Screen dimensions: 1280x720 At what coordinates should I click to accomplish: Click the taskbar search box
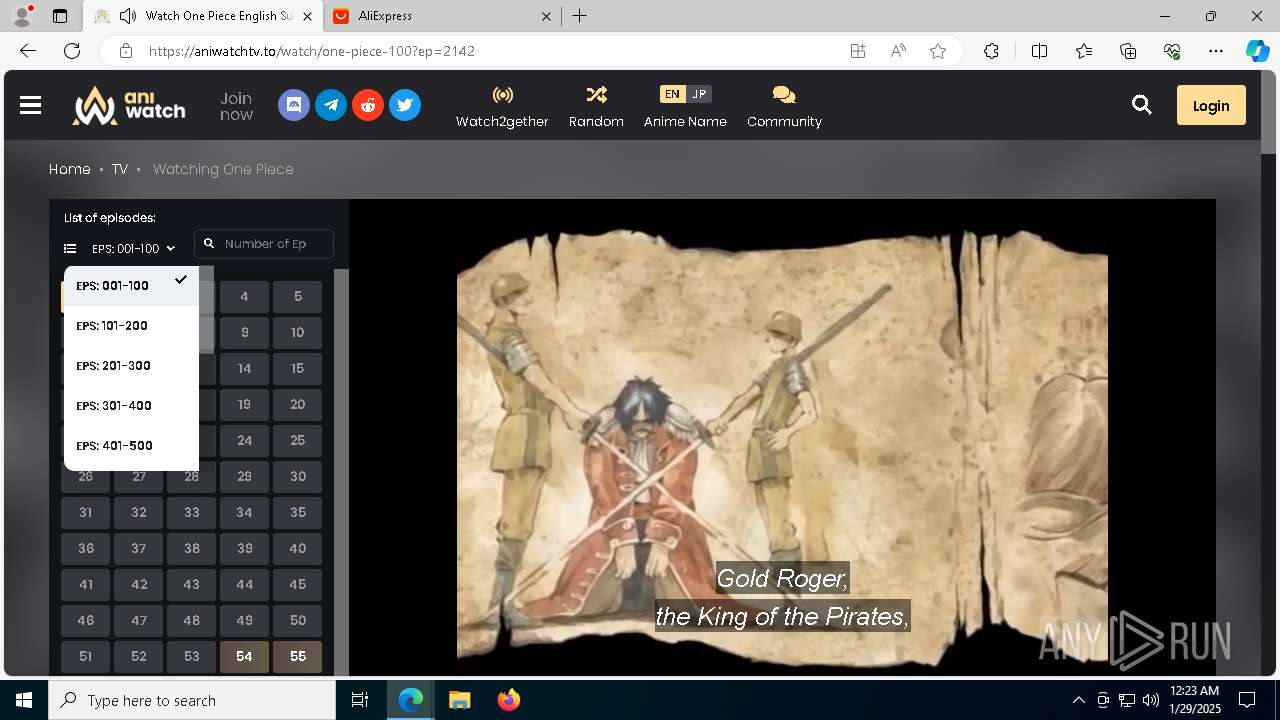[x=192, y=700]
